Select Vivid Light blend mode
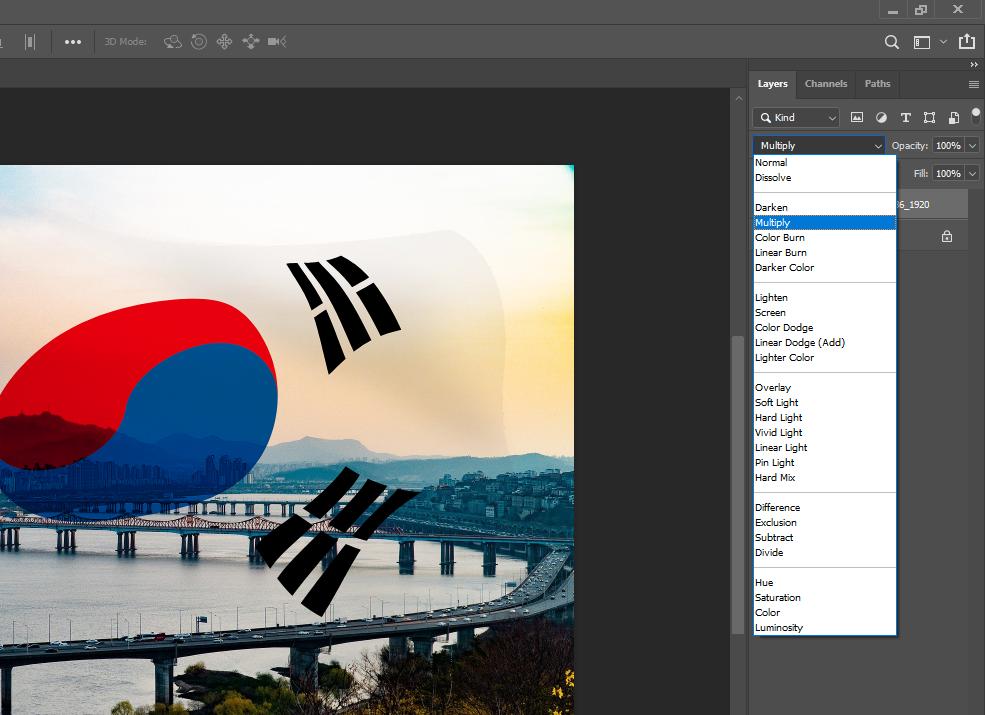 [824, 433]
